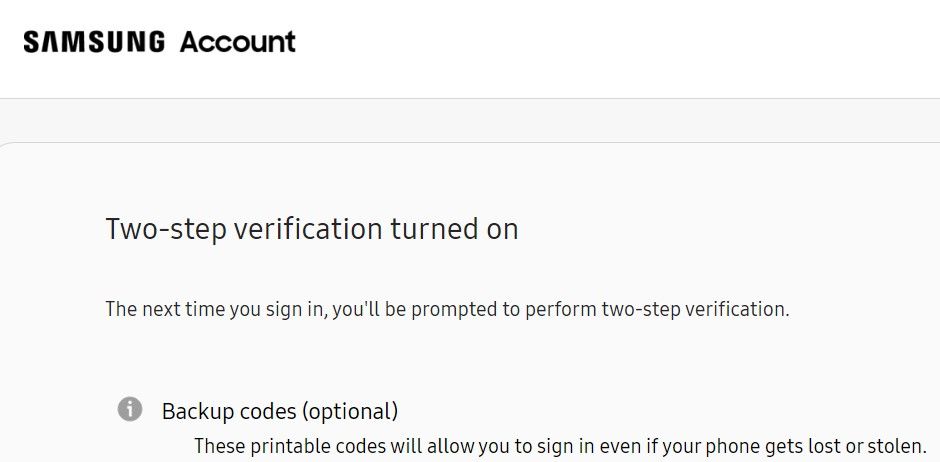Click the word "Two-step" in the heading
Image resolution: width=940 pixels, height=462 pixels.
click(165, 229)
